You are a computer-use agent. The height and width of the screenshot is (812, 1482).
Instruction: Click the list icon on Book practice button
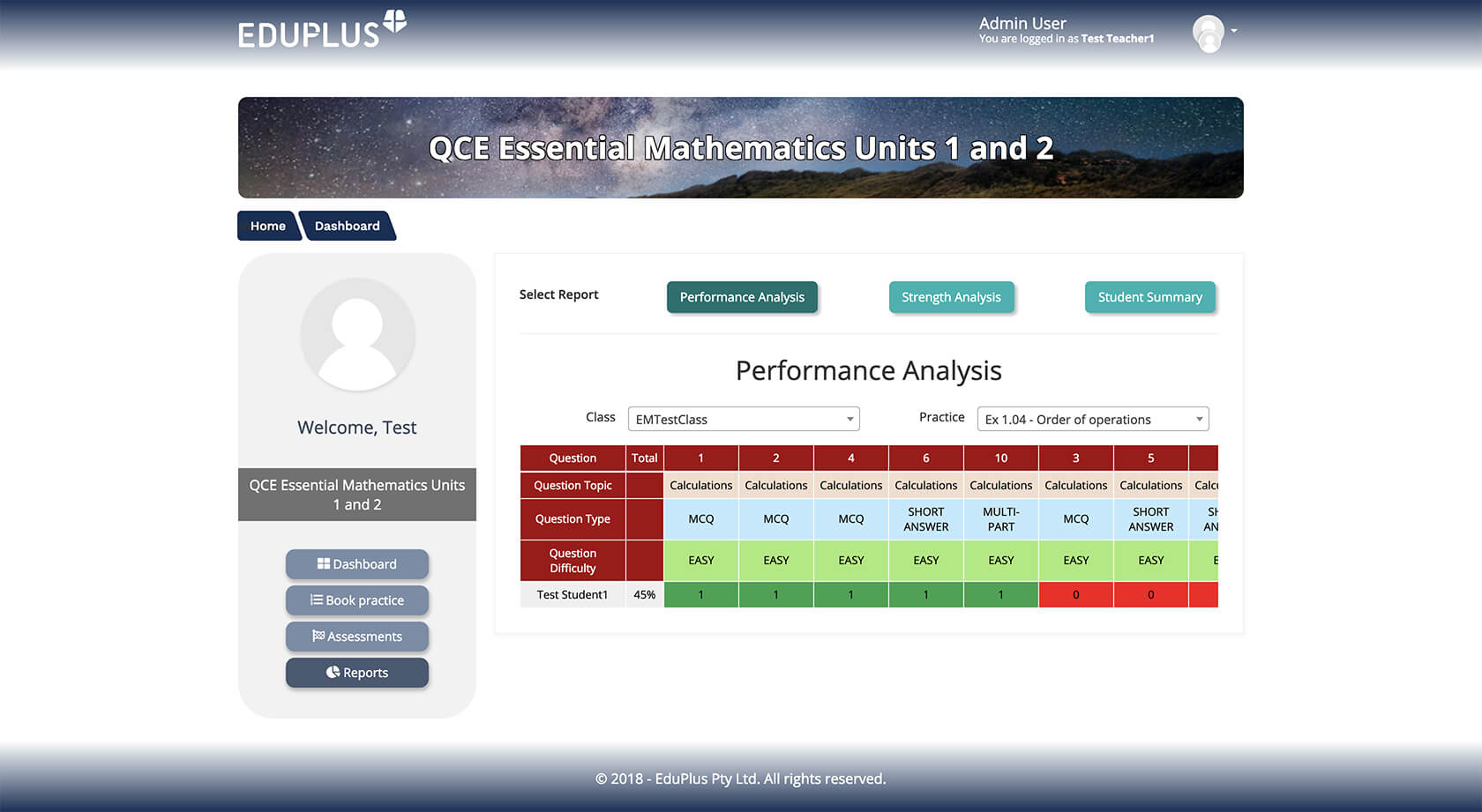click(x=318, y=600)
